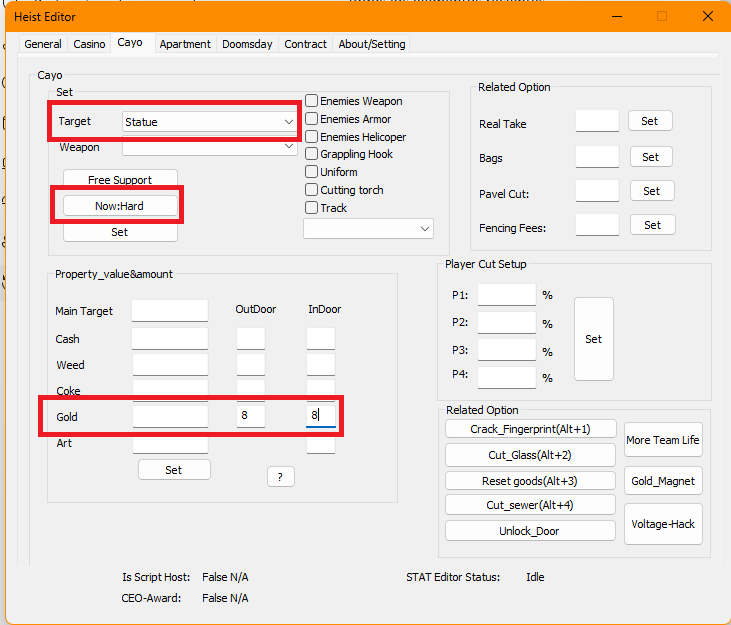Click the Gold_Magnet button
The height and width of the screenshot is (625, 731).
tap(663, 481)
